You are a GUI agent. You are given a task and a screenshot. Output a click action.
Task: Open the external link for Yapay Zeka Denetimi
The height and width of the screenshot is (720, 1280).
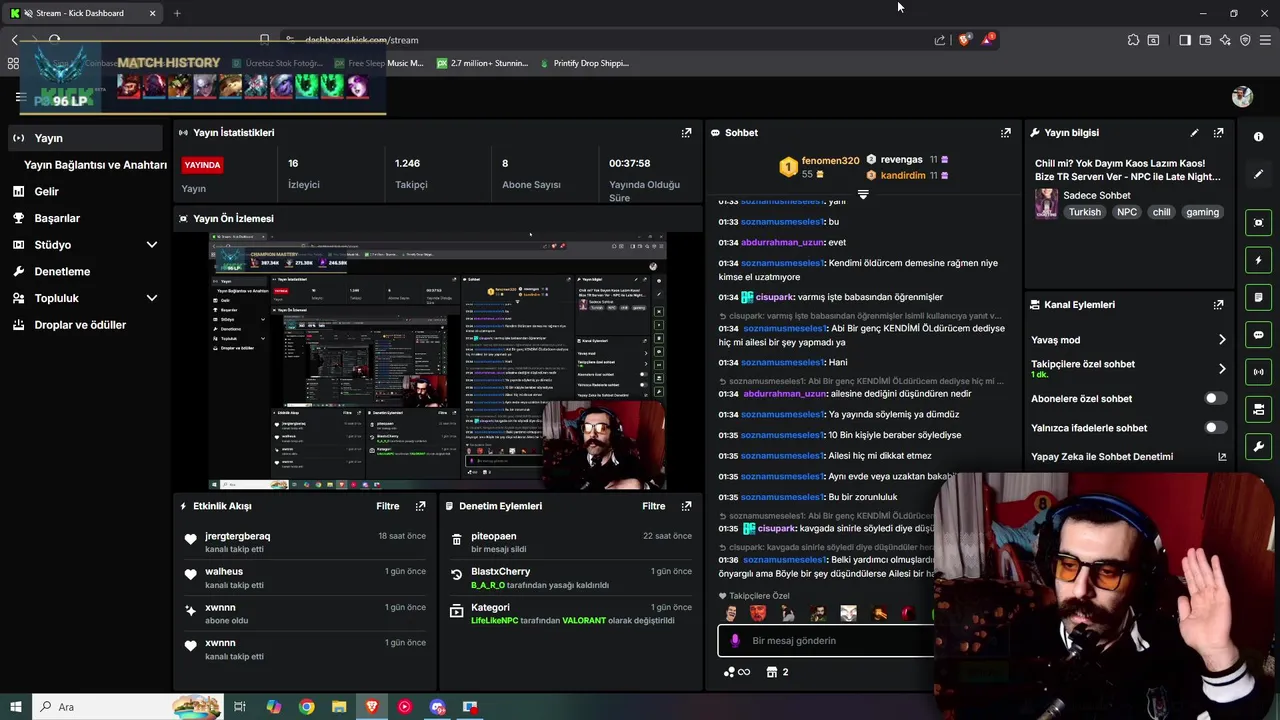click(x=1222, y=457)
